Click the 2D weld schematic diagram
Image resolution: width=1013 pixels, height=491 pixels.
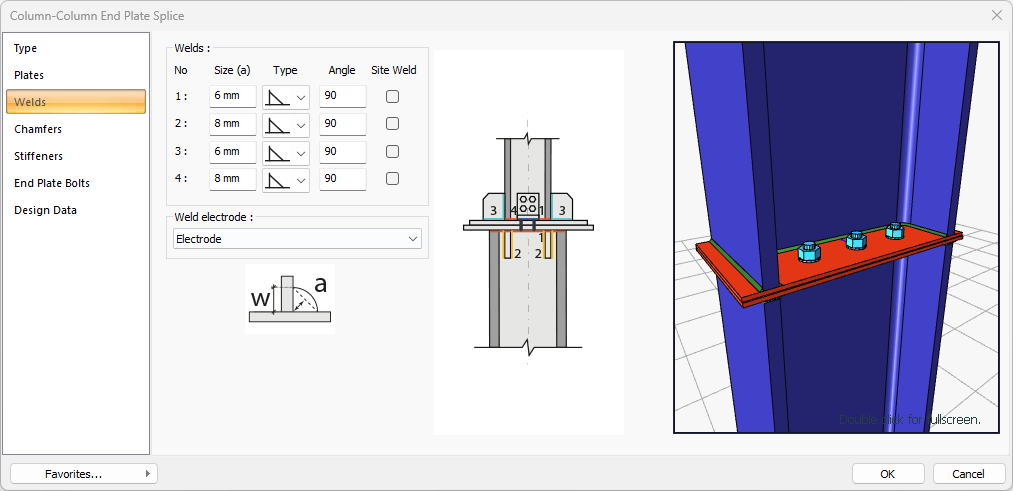pyautogui.click(x=528, y=242)
